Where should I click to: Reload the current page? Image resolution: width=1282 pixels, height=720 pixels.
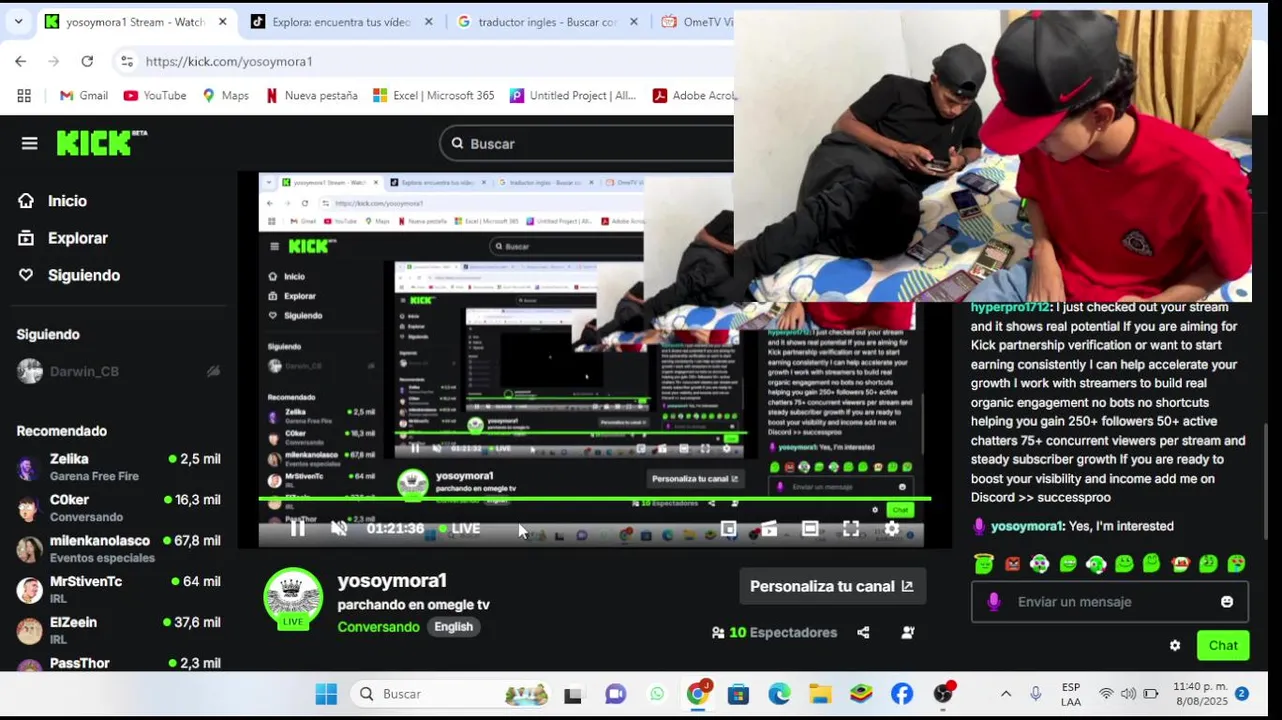(87, 61)
